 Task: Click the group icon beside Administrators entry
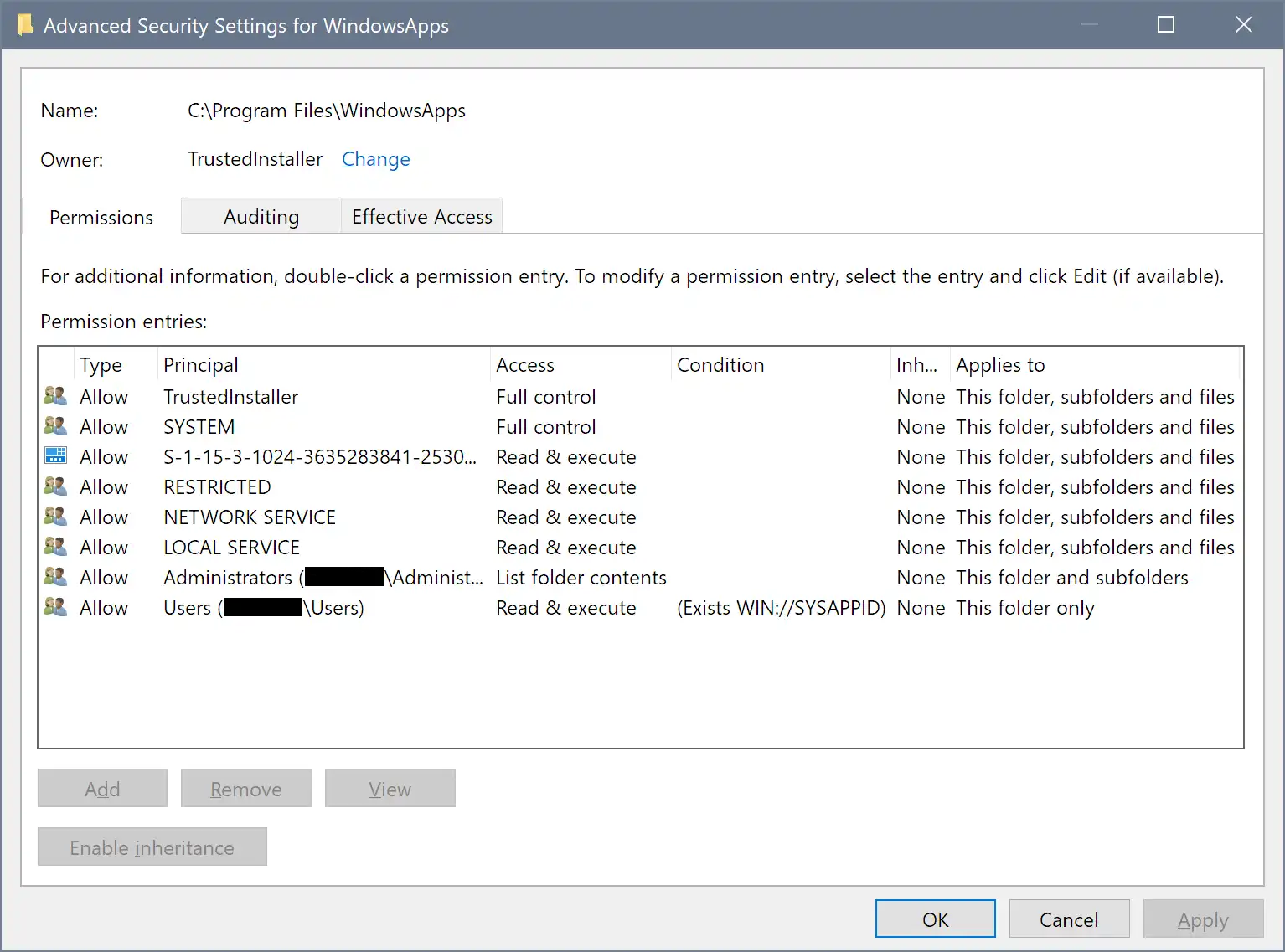pos(54,576)
